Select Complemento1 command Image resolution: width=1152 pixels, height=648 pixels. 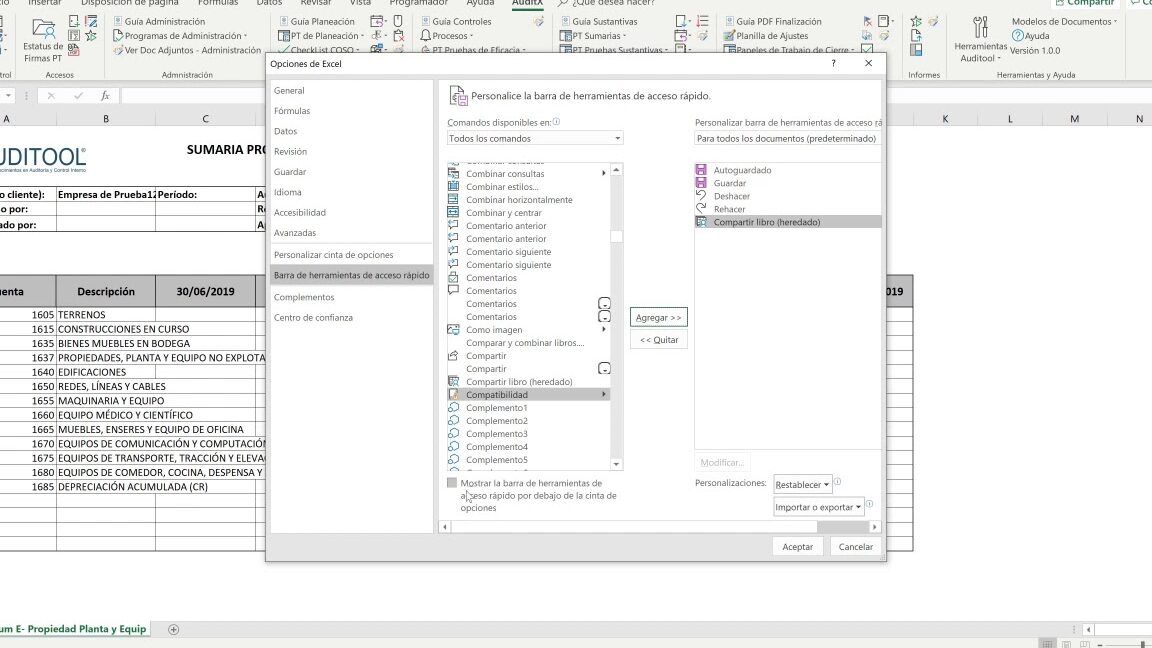click(528, 408)
